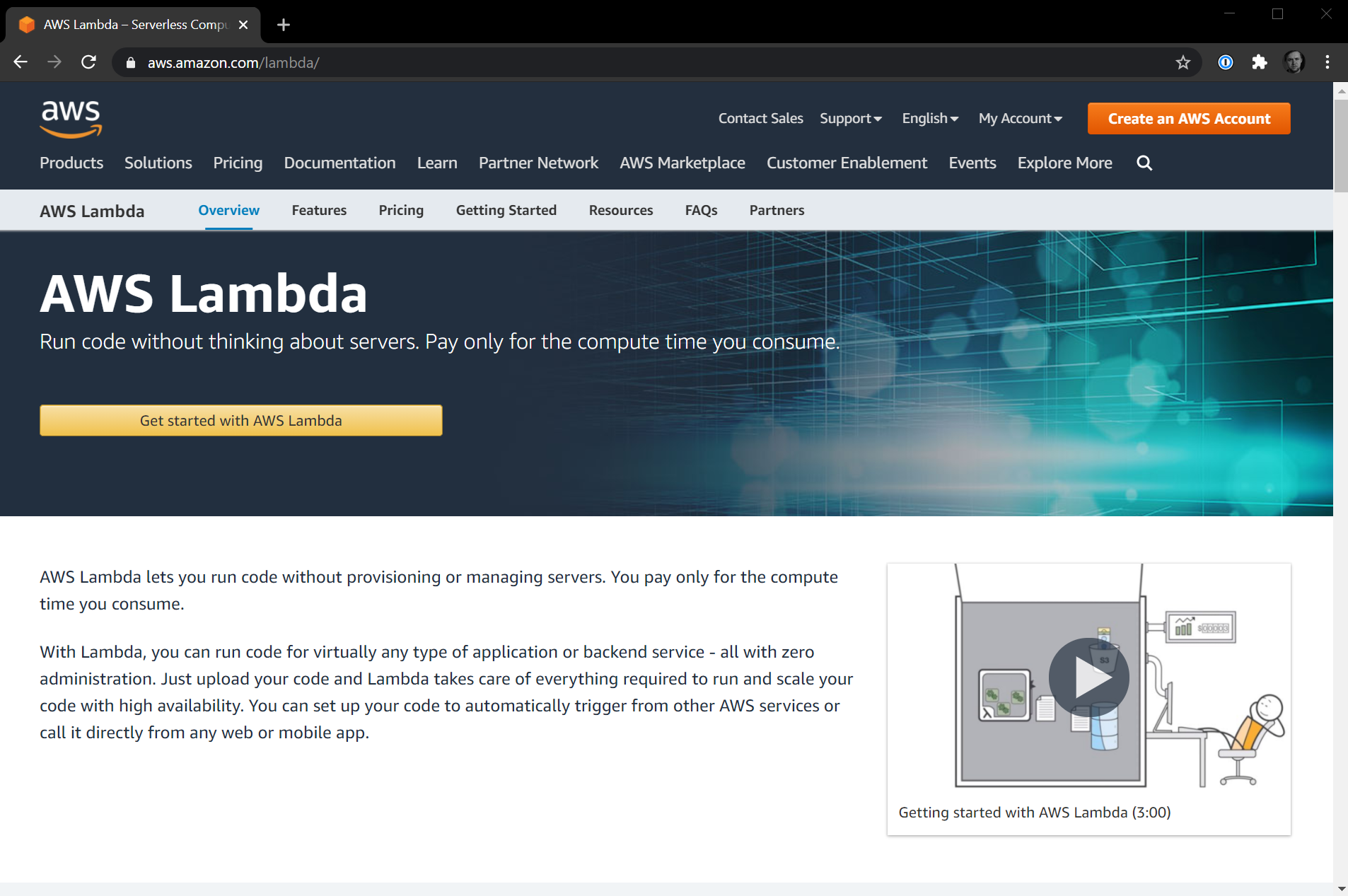This screenshot has height=896, width=1348.
Task: Open the Resources tab
Action: pyautogui.click(x=621, y=211)
